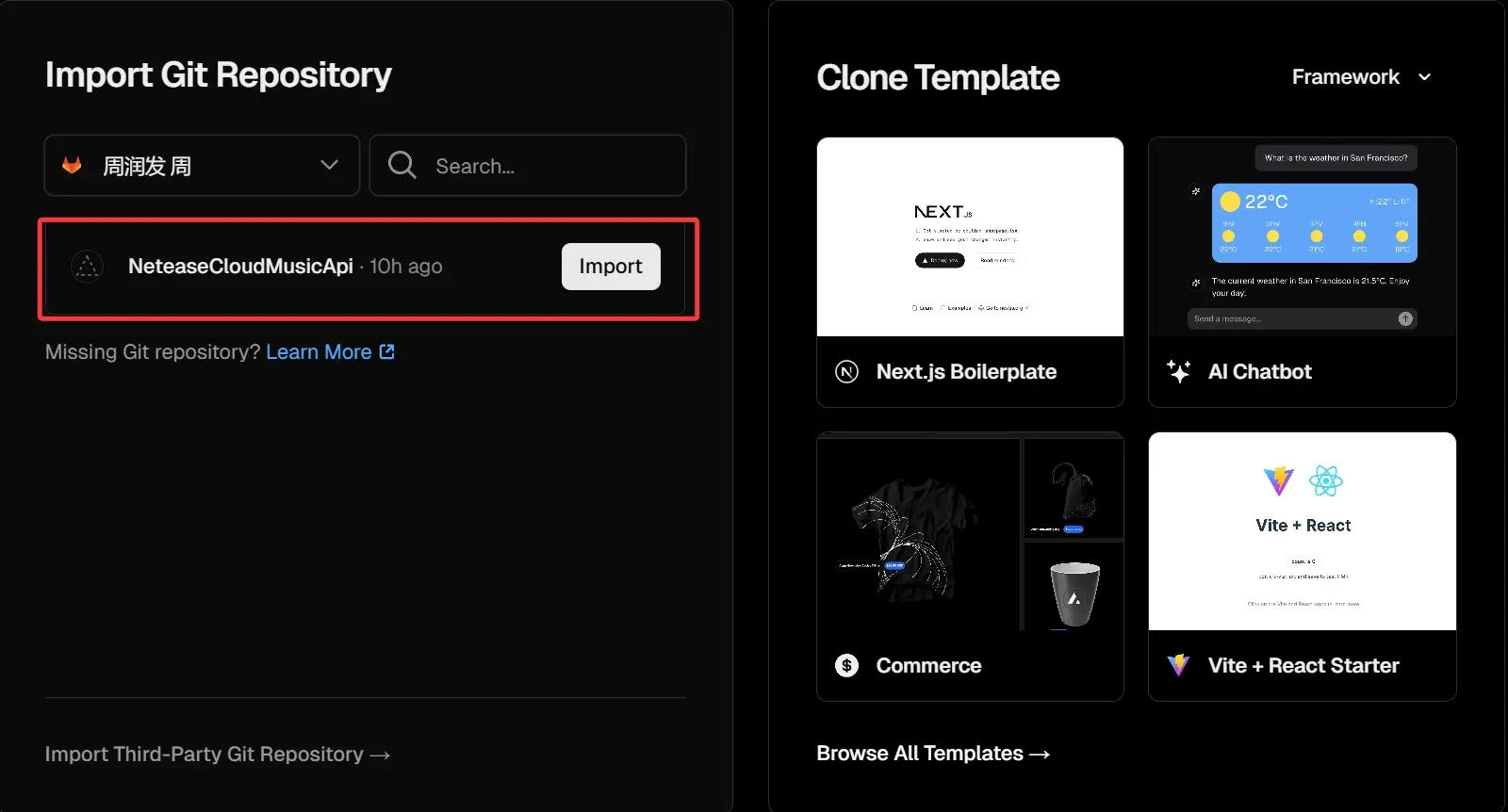Screen dimensions: 1508x812
Task: Click Import Third-Party Git Repository
Action: point(217,754)
